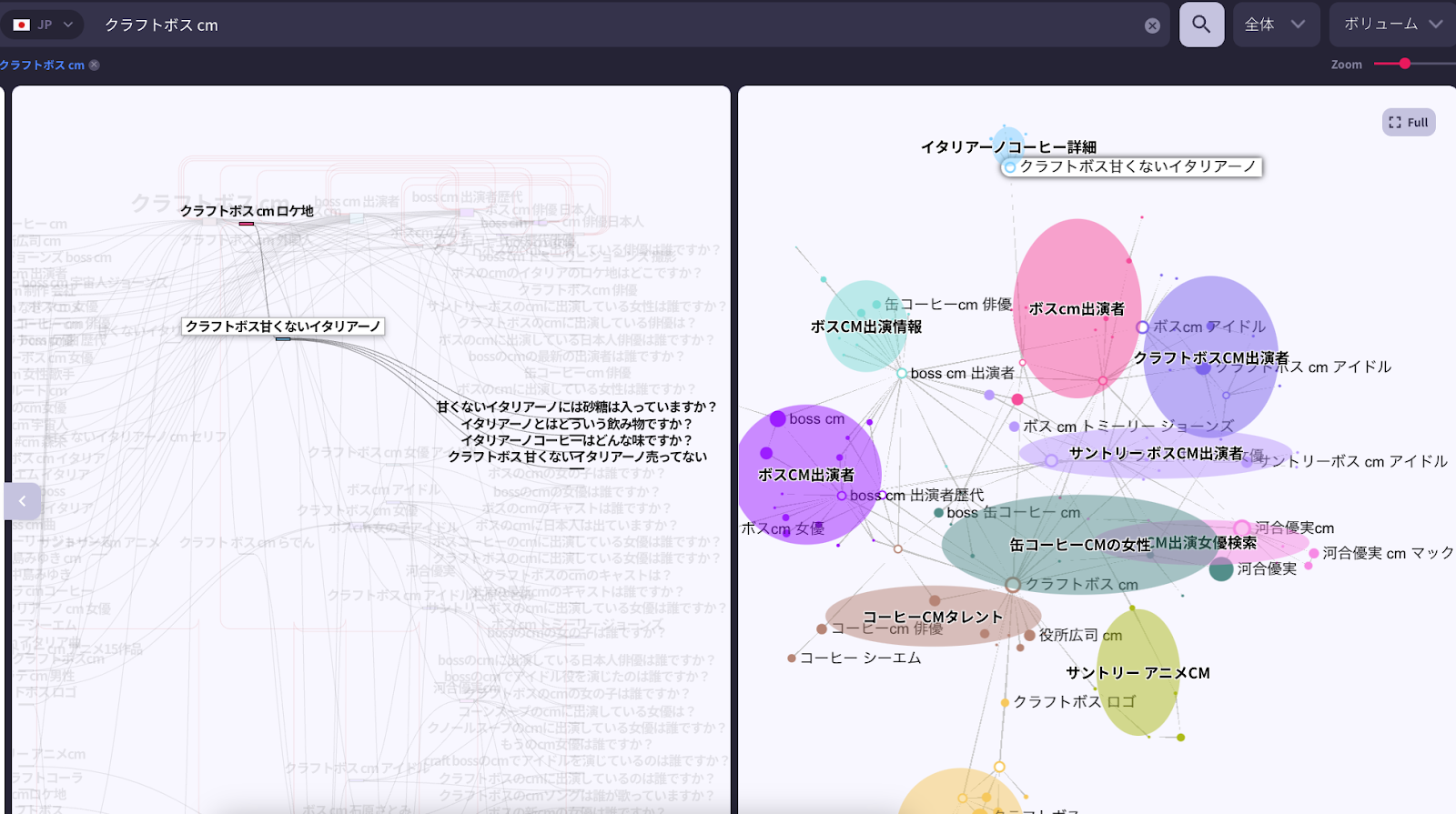1456x814 pixels.
Task: Clear the search field with the X icon
Action: (1152, 25)
